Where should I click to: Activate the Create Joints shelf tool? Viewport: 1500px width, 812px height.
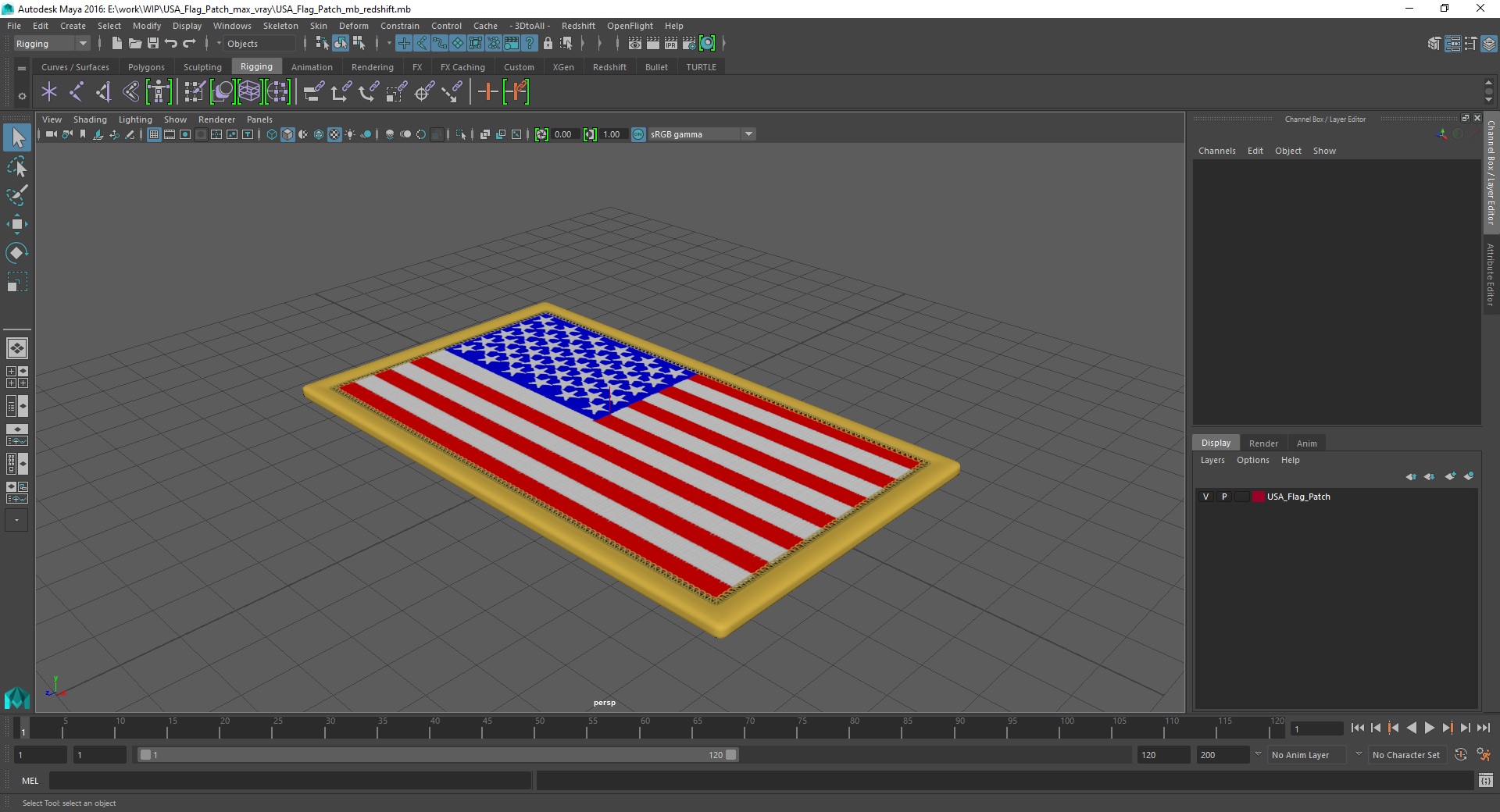(x=77, y=92)
